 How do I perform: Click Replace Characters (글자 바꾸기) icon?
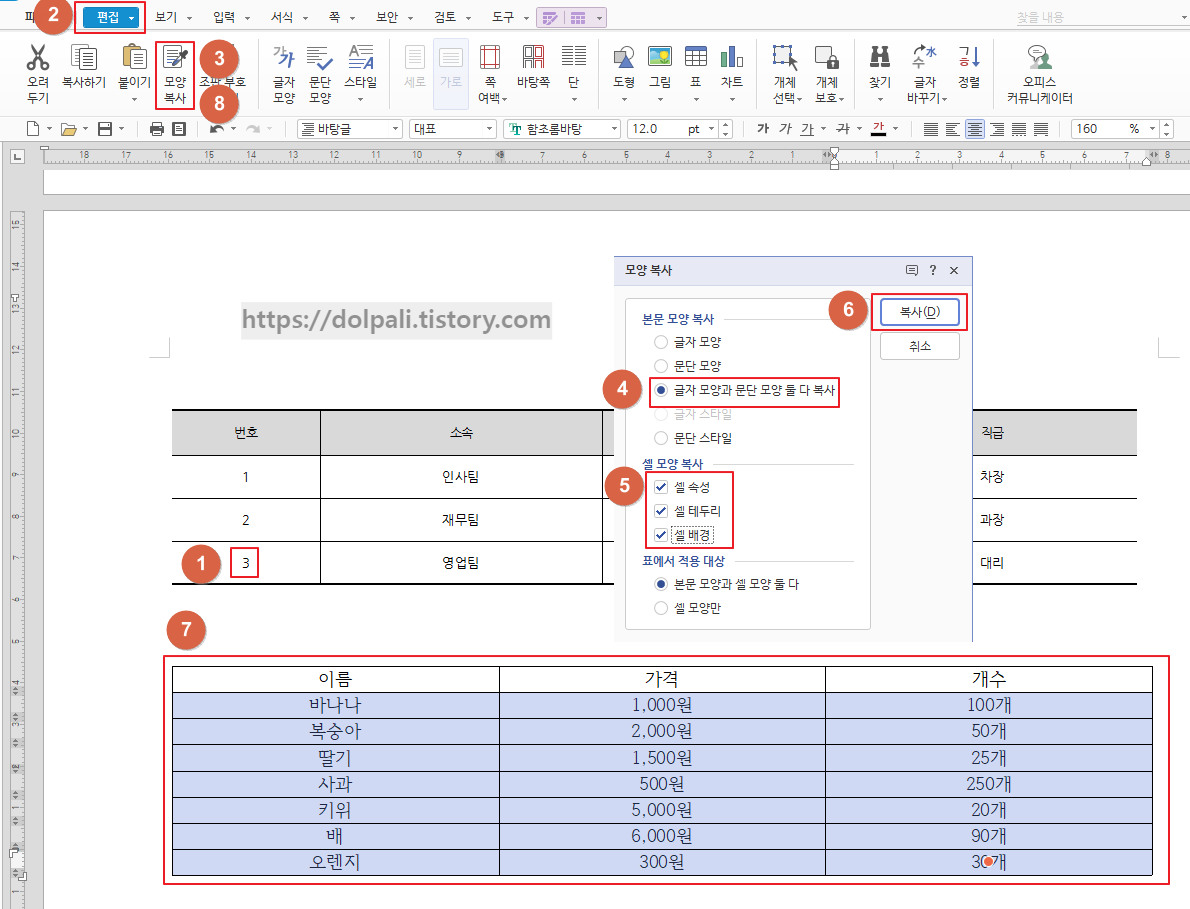[x=924, y=58]
